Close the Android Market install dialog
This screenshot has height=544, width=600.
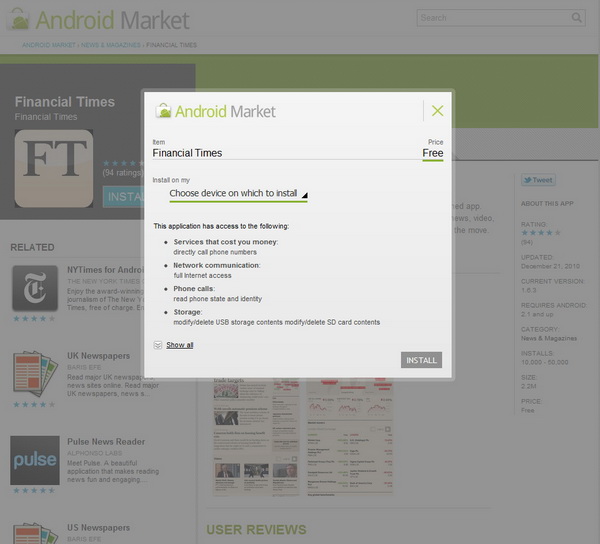click(x=437, y=111)
